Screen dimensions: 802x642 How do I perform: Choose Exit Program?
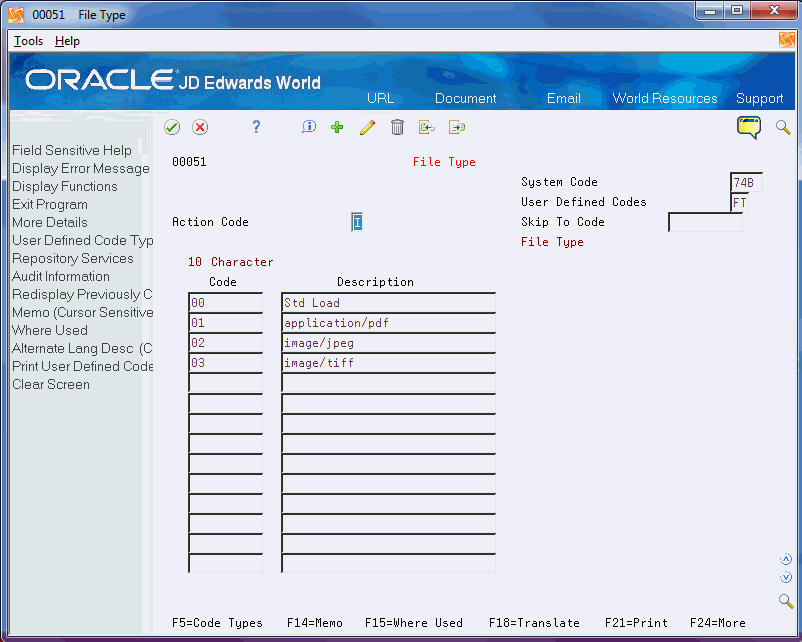tap(50, 205)
